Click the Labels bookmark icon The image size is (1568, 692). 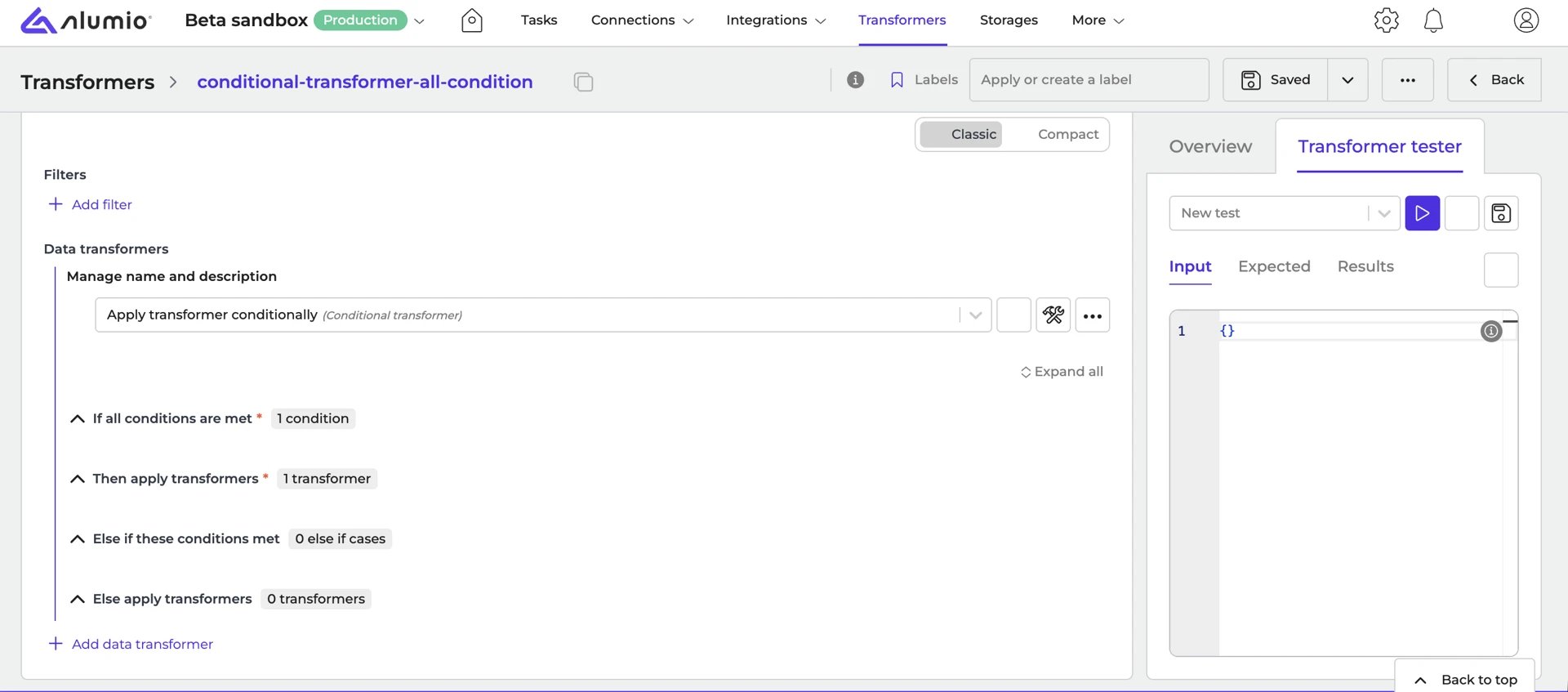(x=897, y=80)
